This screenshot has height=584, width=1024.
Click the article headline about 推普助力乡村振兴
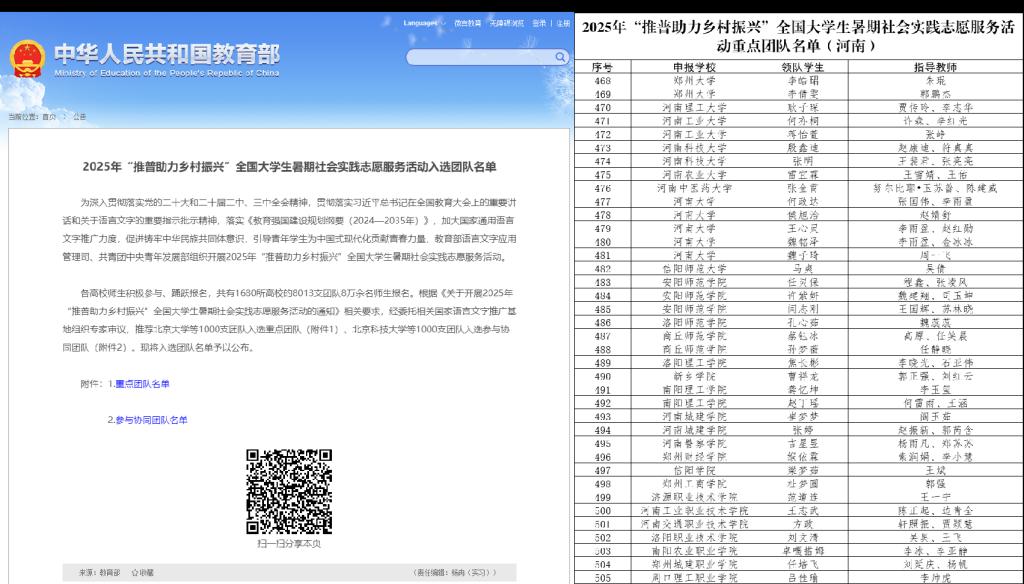click(x=289, y=166)
